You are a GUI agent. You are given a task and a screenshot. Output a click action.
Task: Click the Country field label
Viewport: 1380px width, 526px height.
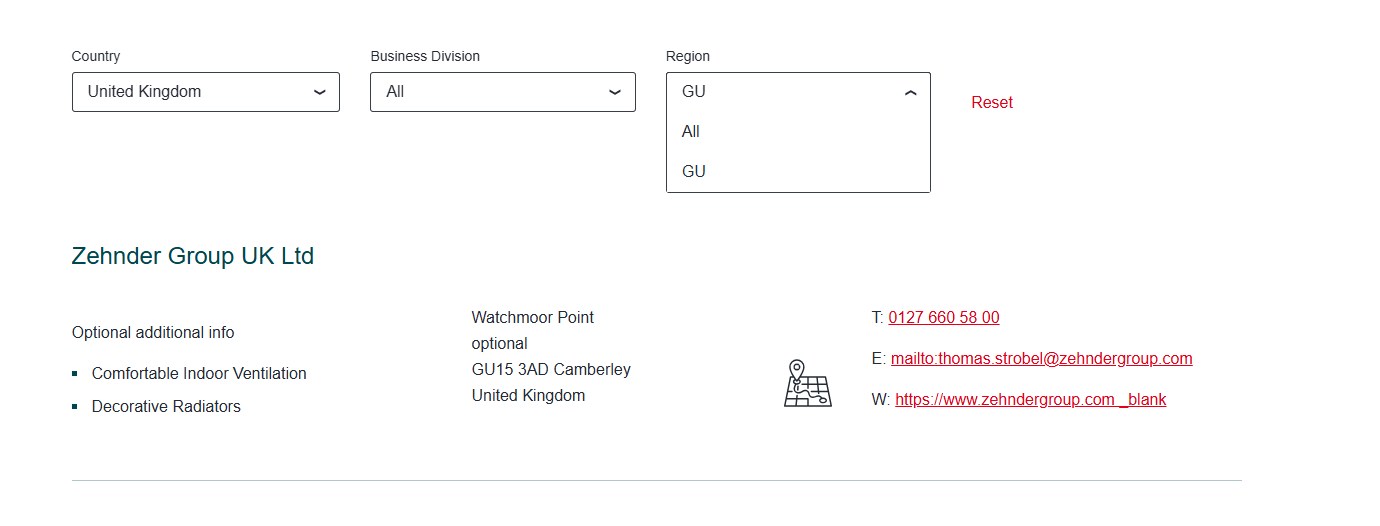click(x=96, y=57)
